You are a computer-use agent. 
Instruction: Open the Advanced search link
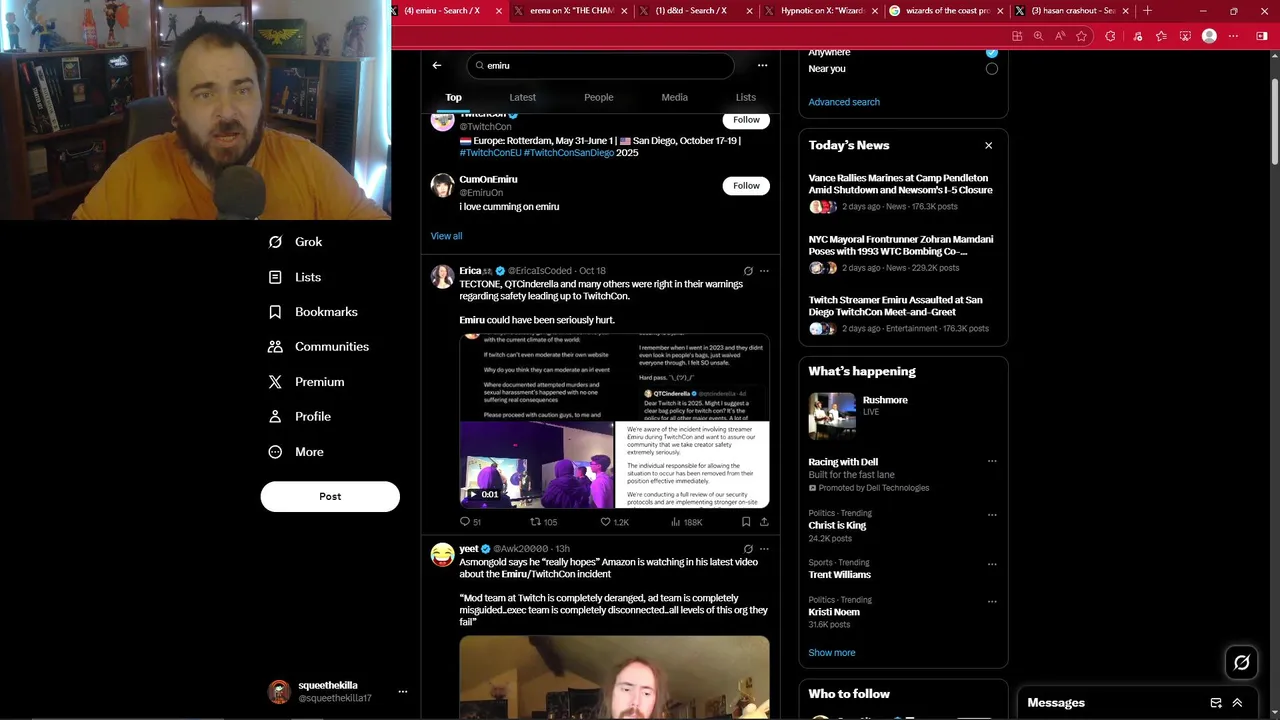(844, 102)
